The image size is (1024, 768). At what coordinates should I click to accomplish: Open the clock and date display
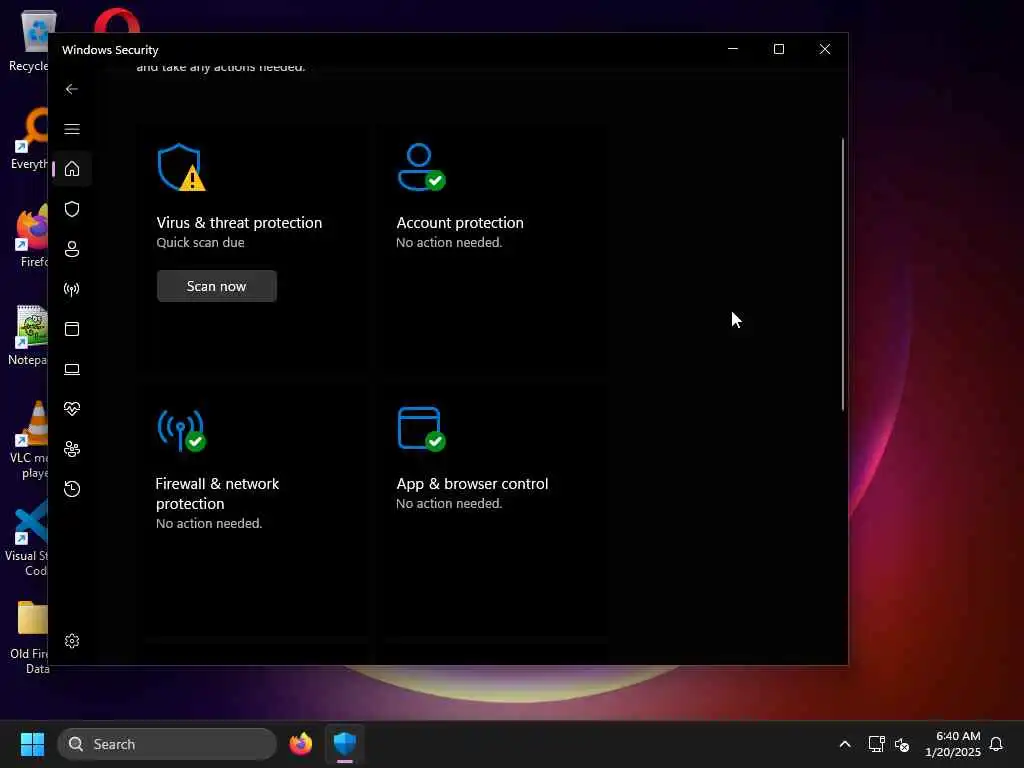(952, 744)
